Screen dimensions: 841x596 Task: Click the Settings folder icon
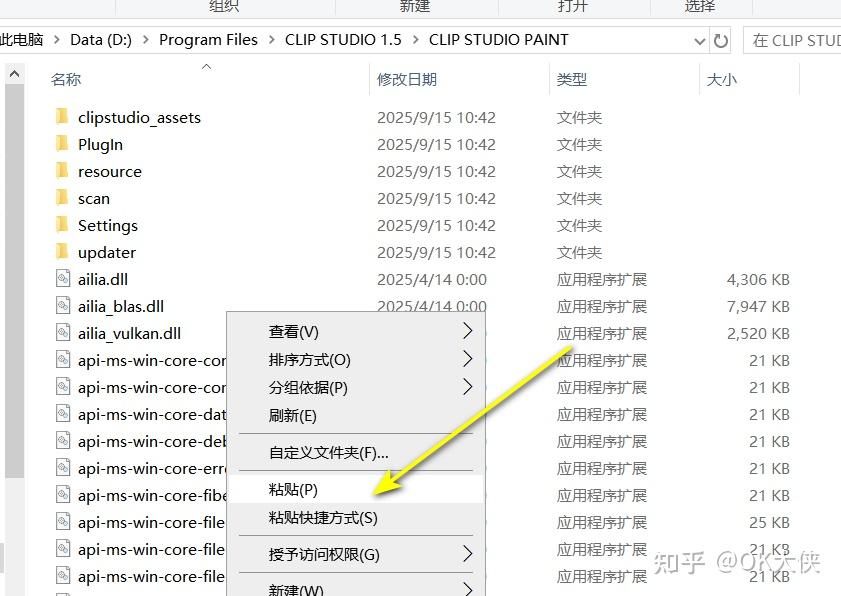(x=62, y=224)
